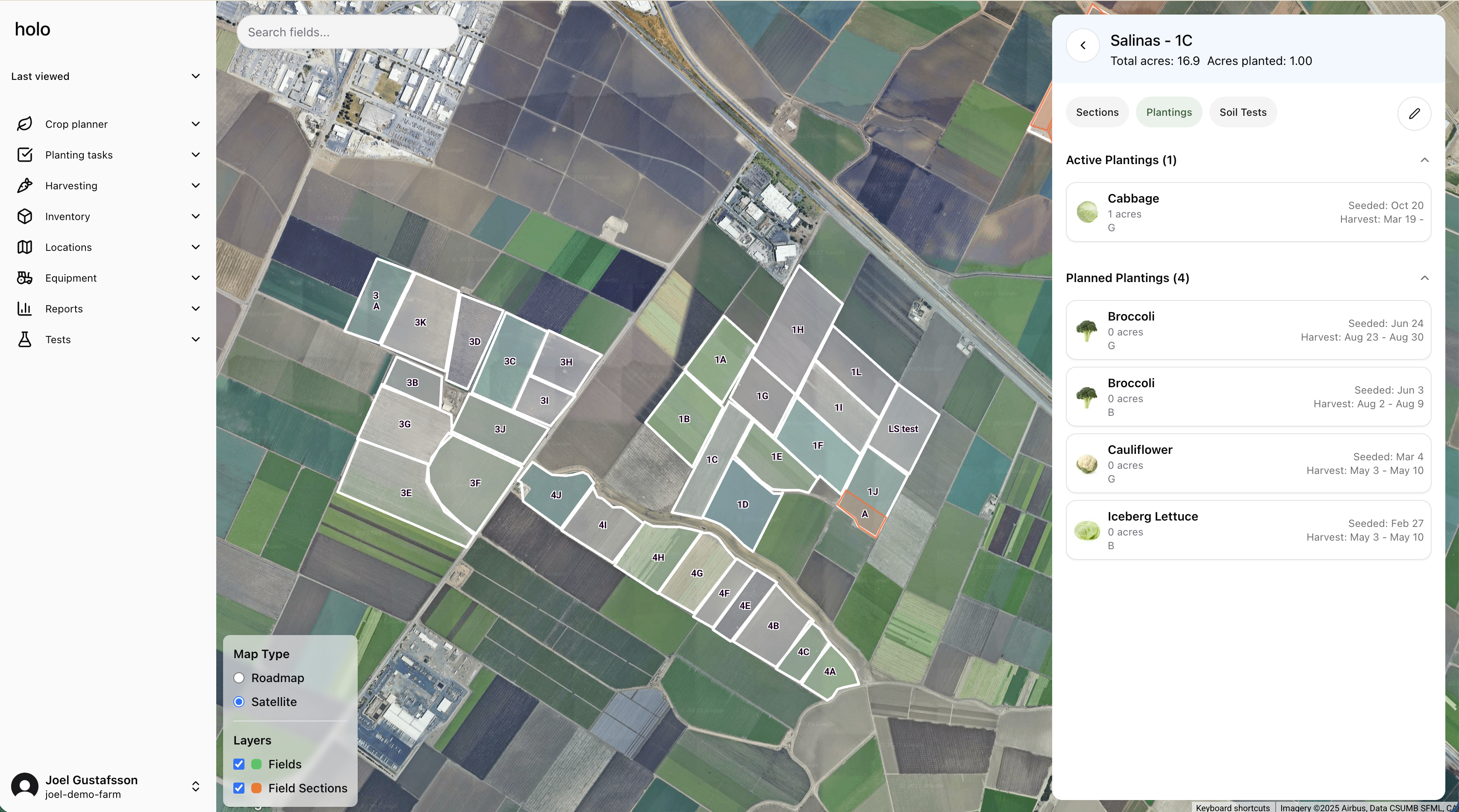The image size is (1459, 812).
Task: Collapse the Planned Plantings section
Action: (x=1424, y=278)
